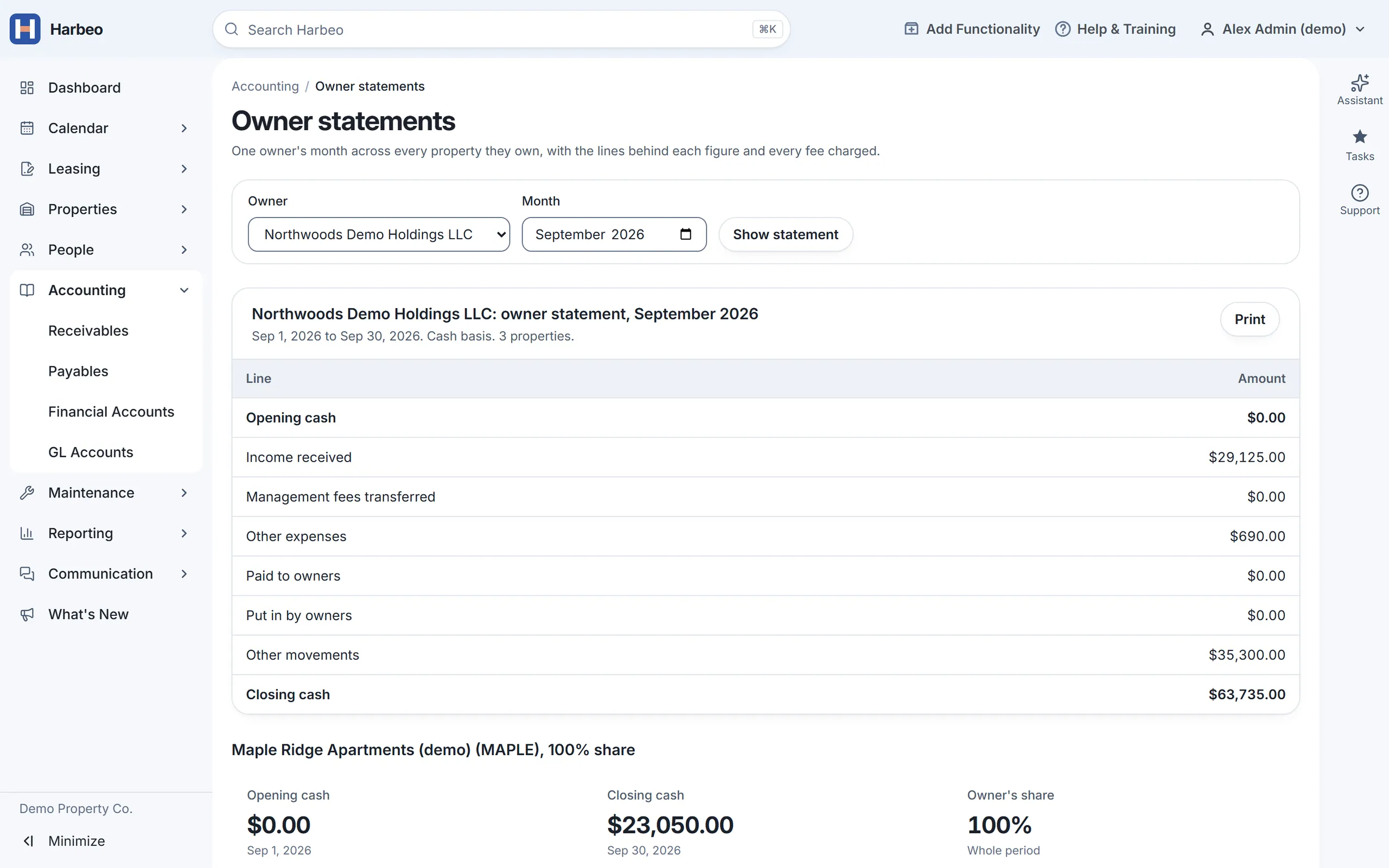Expand the Calendar menu chevron
Screen dimensions: 1389x868
[x=184, y=128]
